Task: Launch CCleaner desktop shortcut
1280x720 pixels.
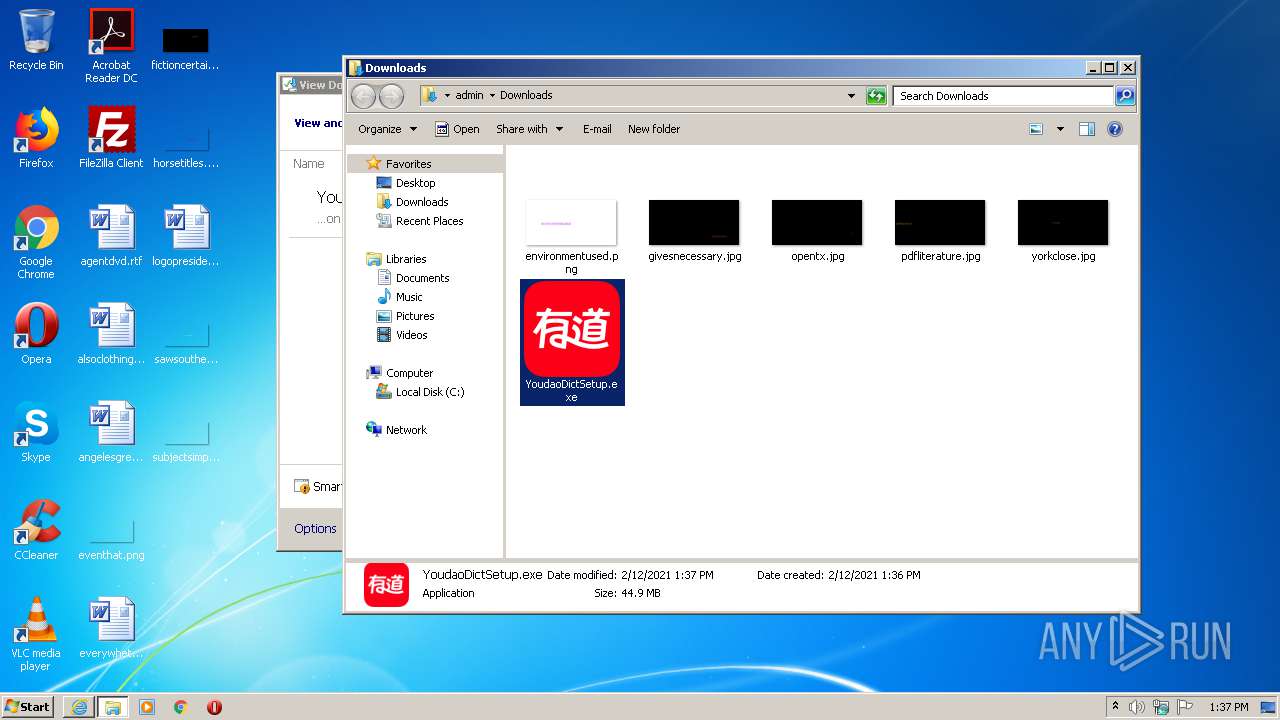Action: [36, 530]
